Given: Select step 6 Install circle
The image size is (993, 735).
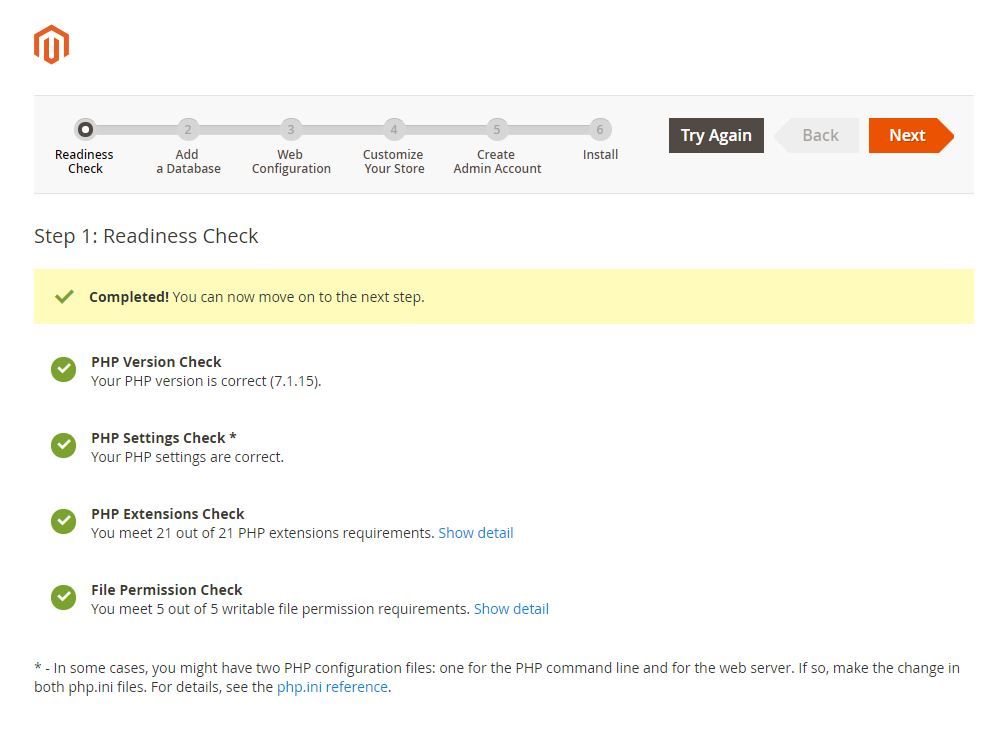Looking at the screenshot, I should point(600,129).
